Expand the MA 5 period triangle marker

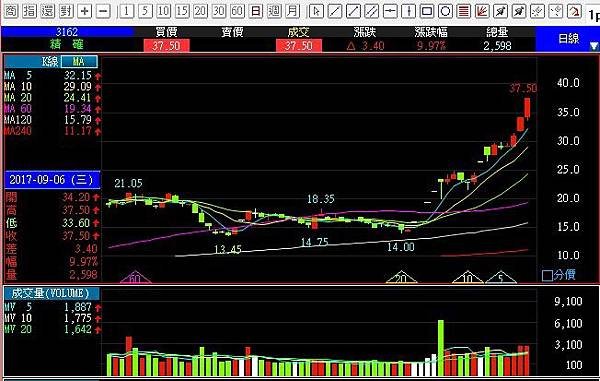tap(501, 278)
